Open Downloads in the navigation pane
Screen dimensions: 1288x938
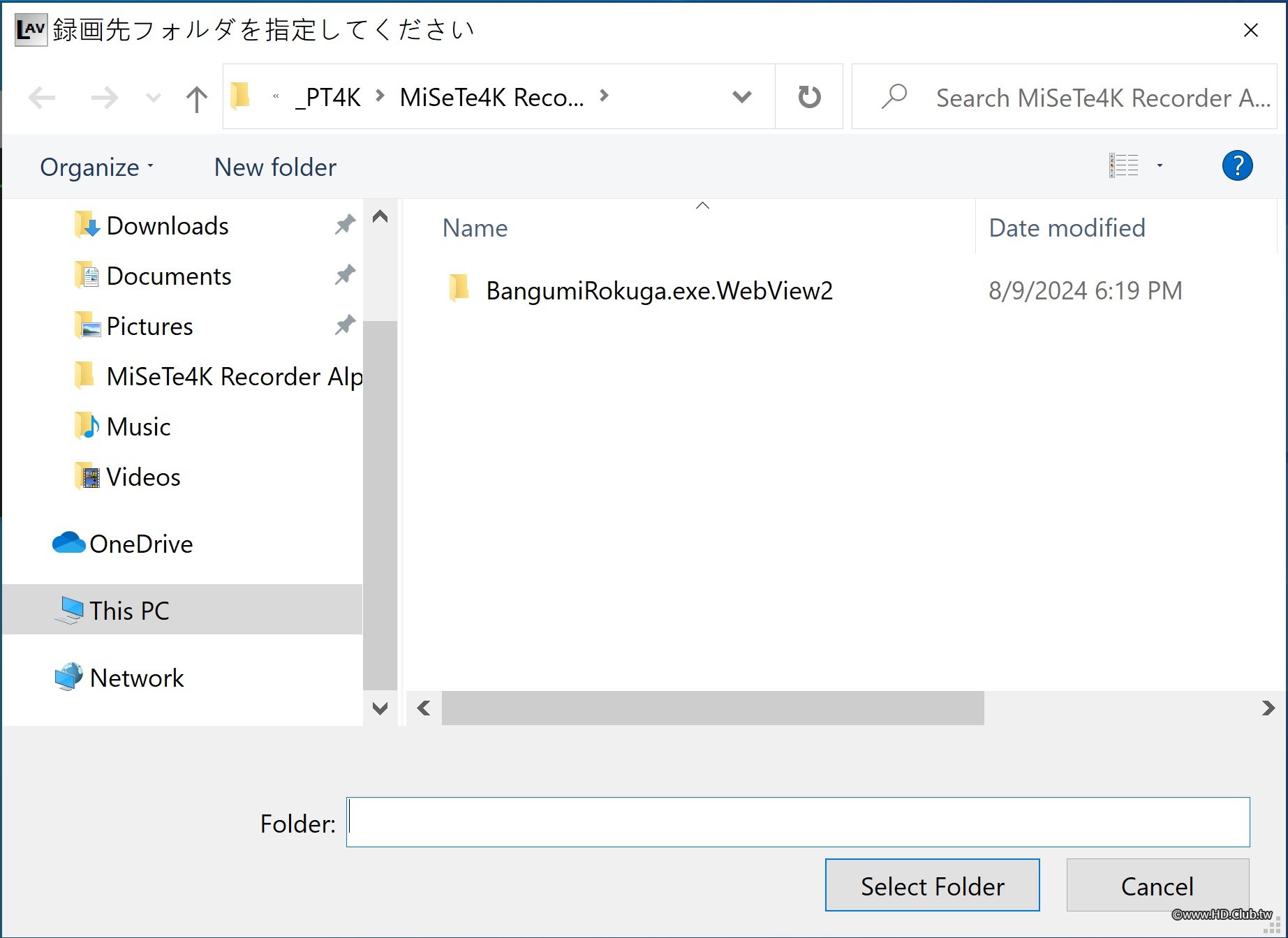click(168, 225)
